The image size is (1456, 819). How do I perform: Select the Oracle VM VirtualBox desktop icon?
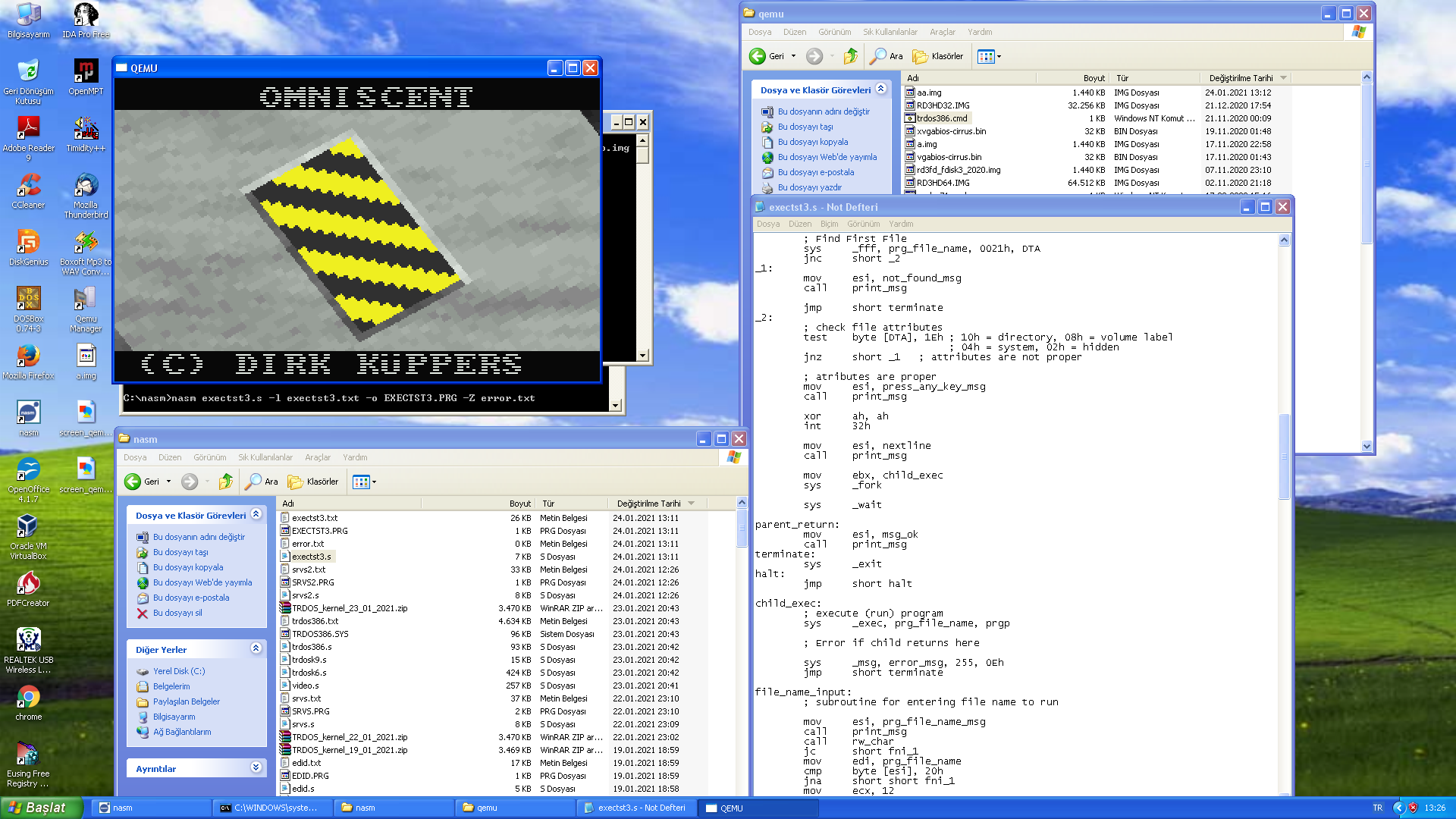[x=28, y=537]
